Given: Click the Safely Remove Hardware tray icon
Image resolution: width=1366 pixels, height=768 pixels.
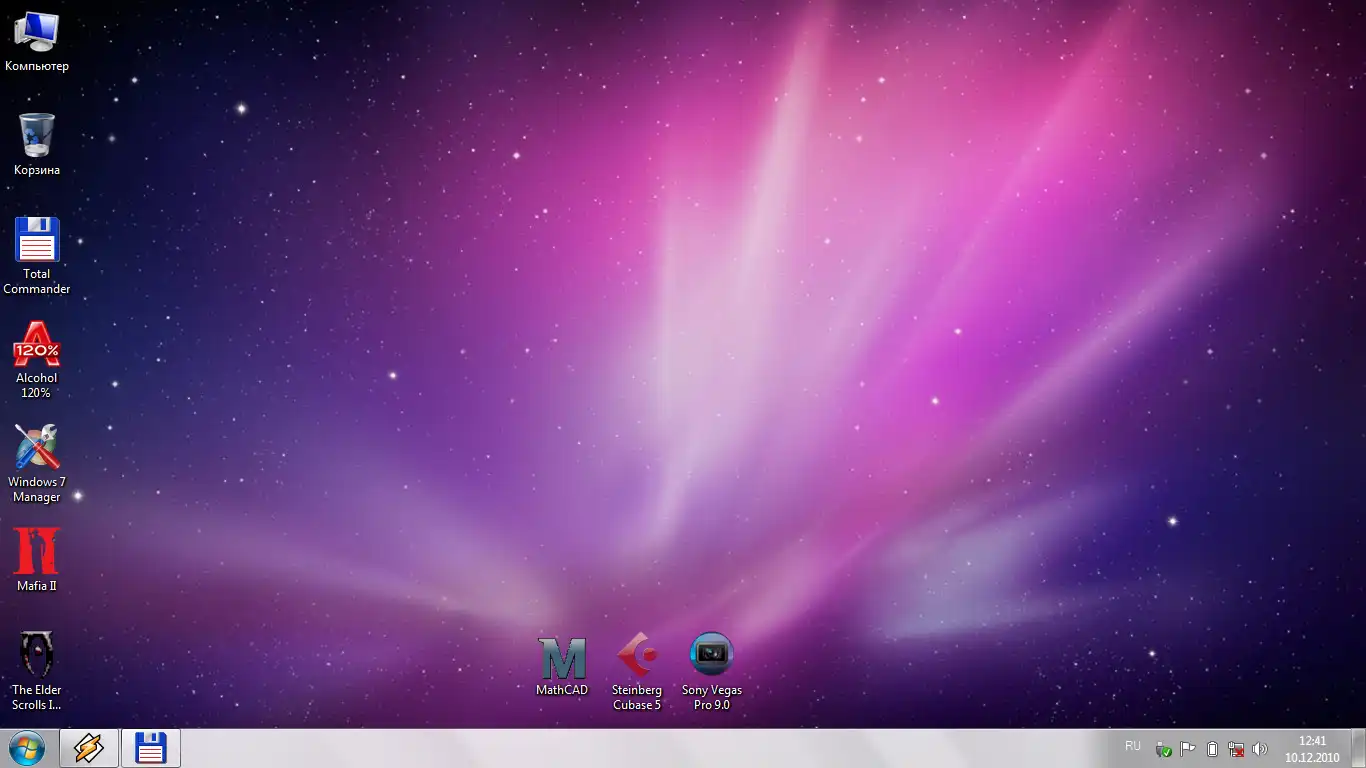Looking at the screenshot, I should 1164,749.
